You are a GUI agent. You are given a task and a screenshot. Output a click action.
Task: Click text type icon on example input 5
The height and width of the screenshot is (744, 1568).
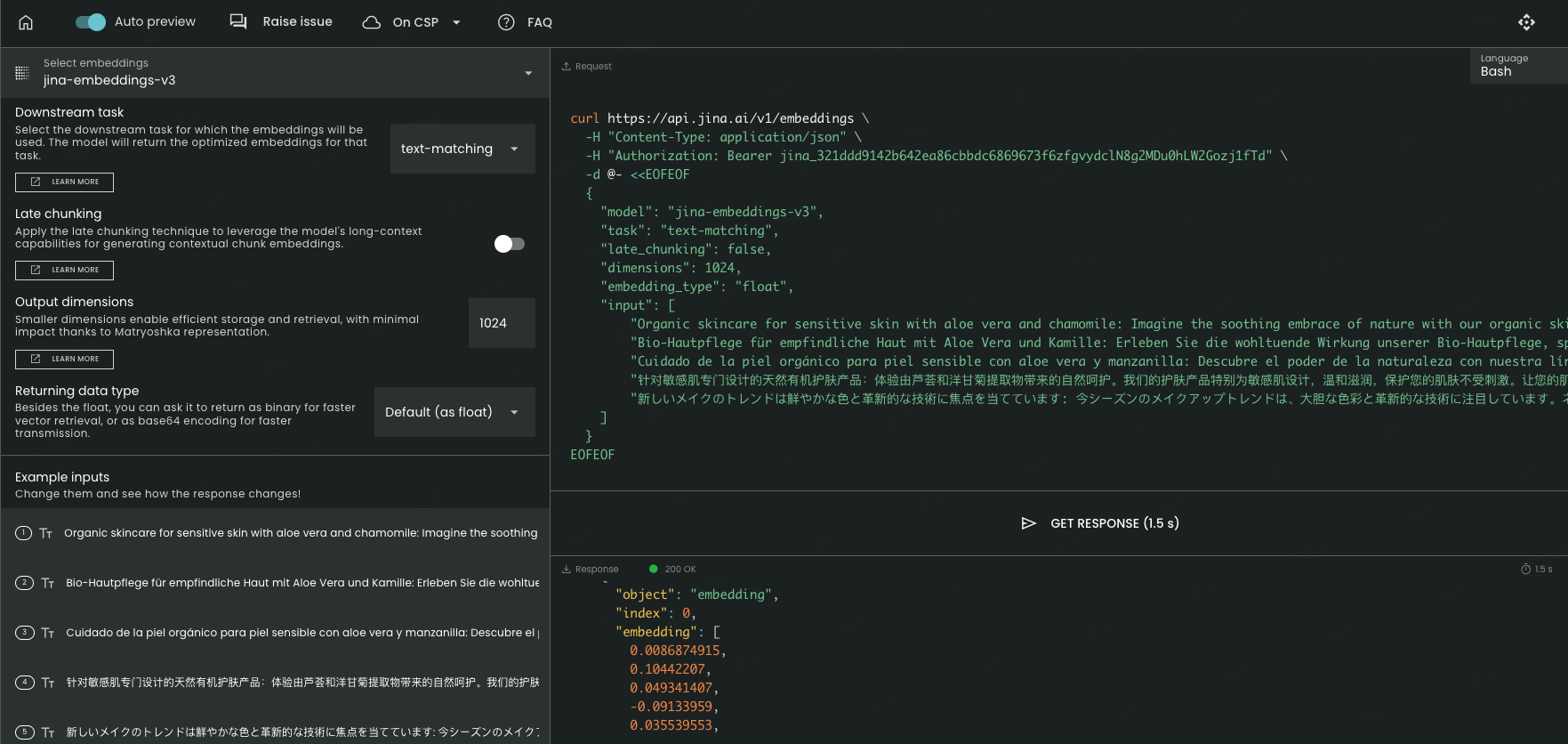click(48, 732)
